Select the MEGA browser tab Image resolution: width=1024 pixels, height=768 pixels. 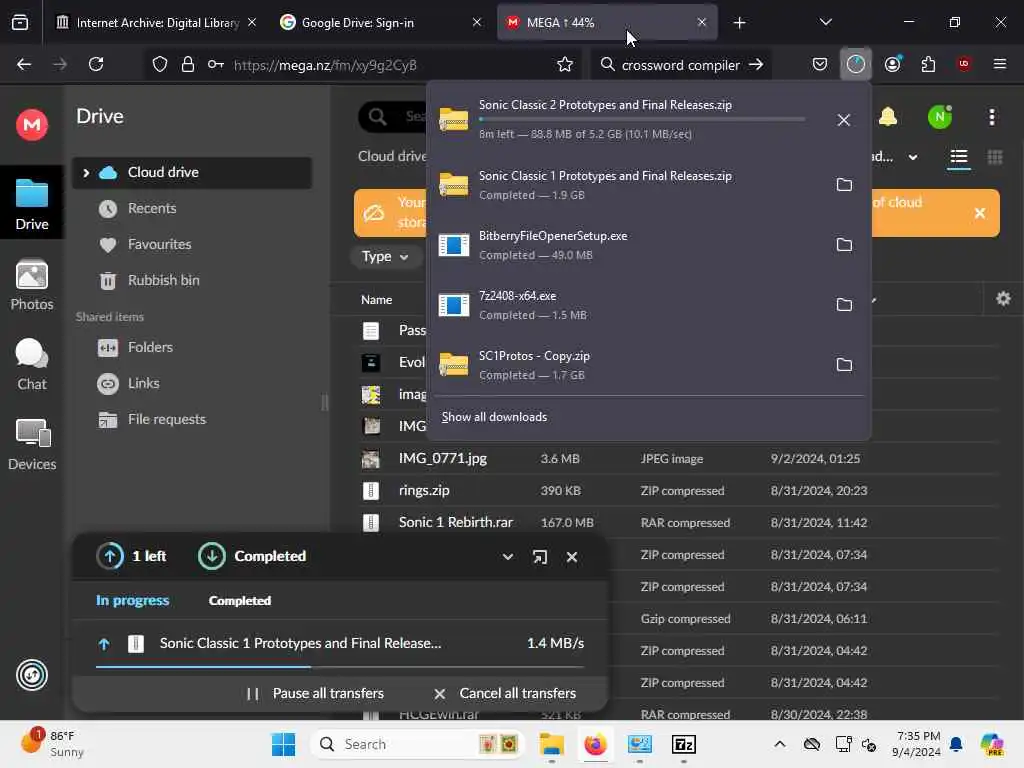coord(607,23)
